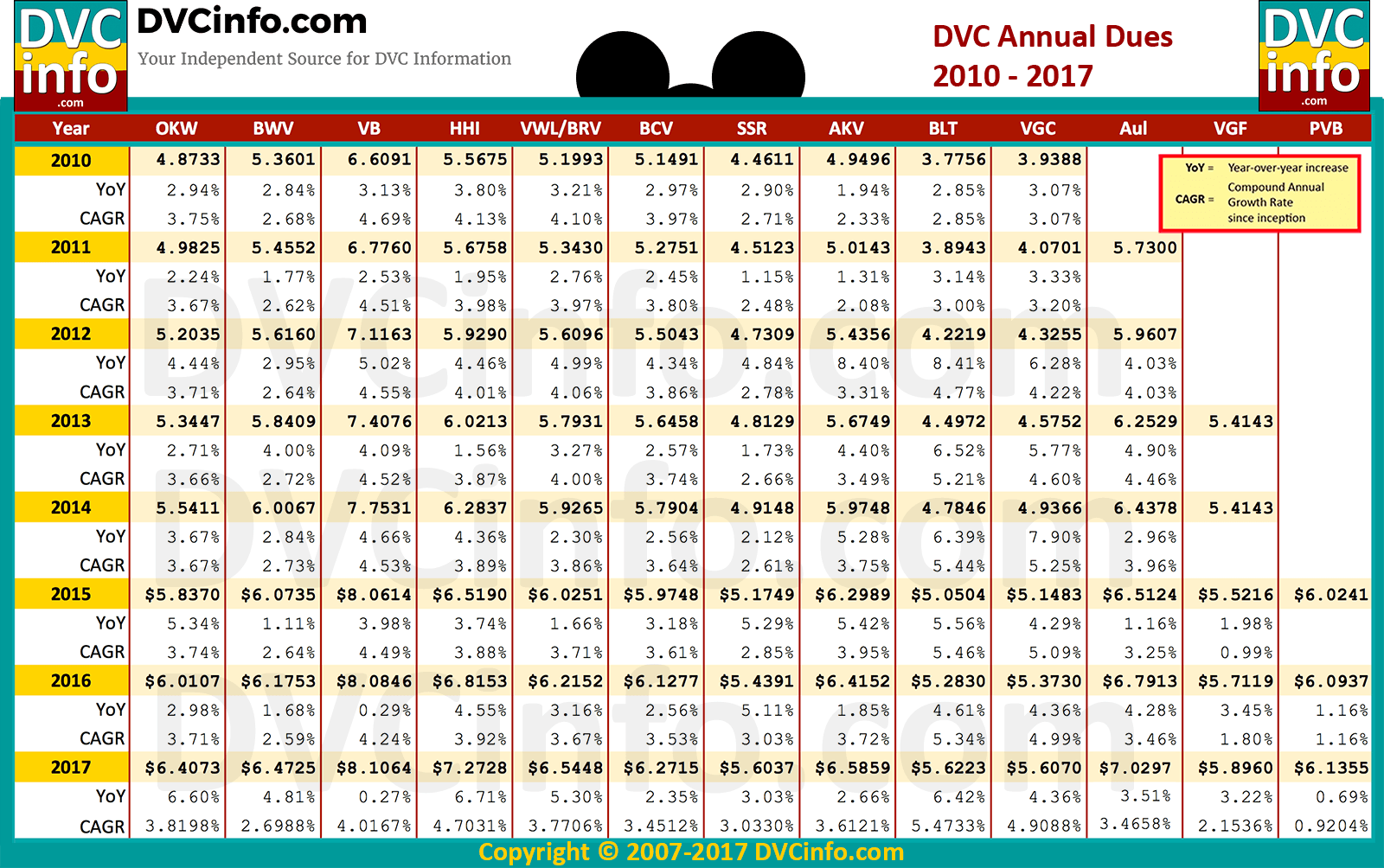
Task: Select the HHI column header
Action: [465, 129]
